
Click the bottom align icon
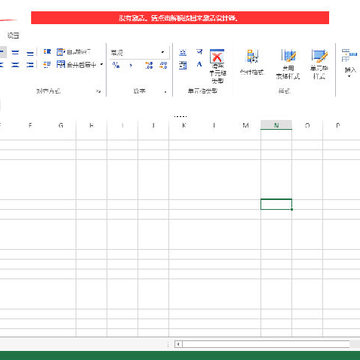pos(30,52)
